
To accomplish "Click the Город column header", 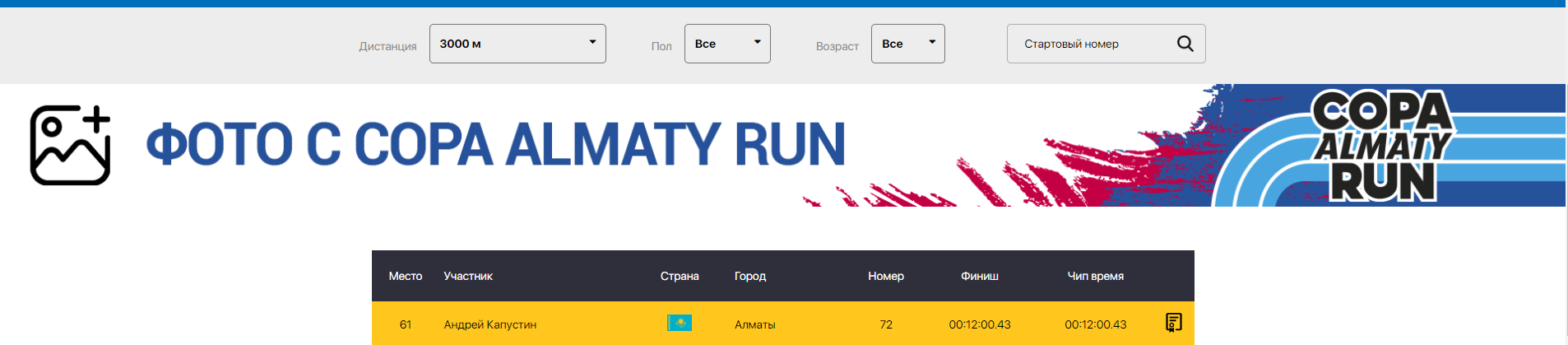I will pyautogui.click(x=750, y=276).
